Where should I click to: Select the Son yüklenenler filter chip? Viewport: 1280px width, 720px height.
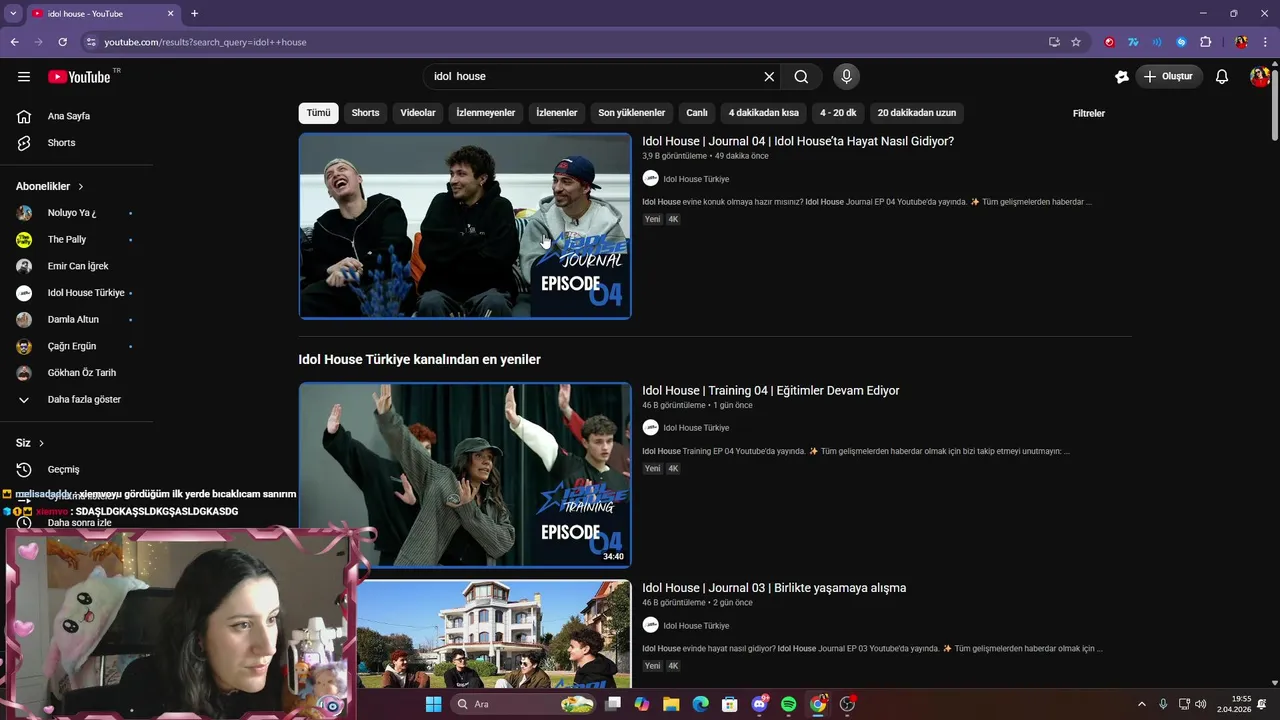(x=632, y=113)
